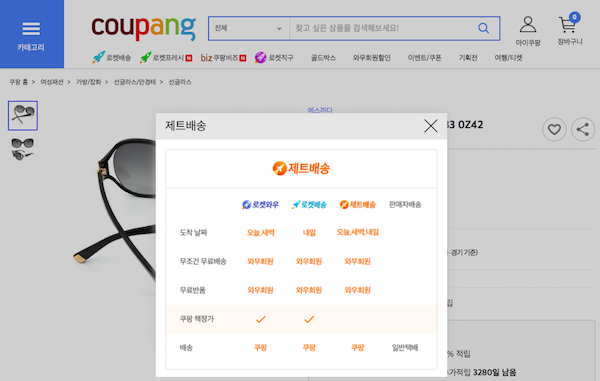Open 여행/티켓 menu item
600x381 pixels.
(x=509, y=58)
